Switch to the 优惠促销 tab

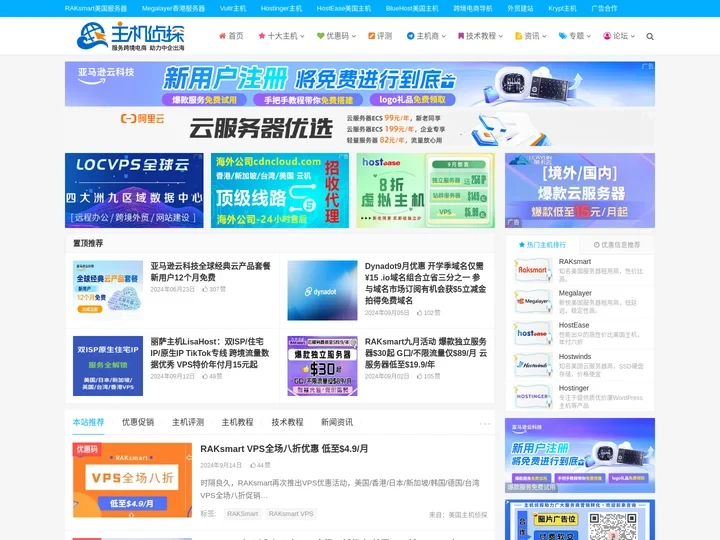tap(138, 422)
